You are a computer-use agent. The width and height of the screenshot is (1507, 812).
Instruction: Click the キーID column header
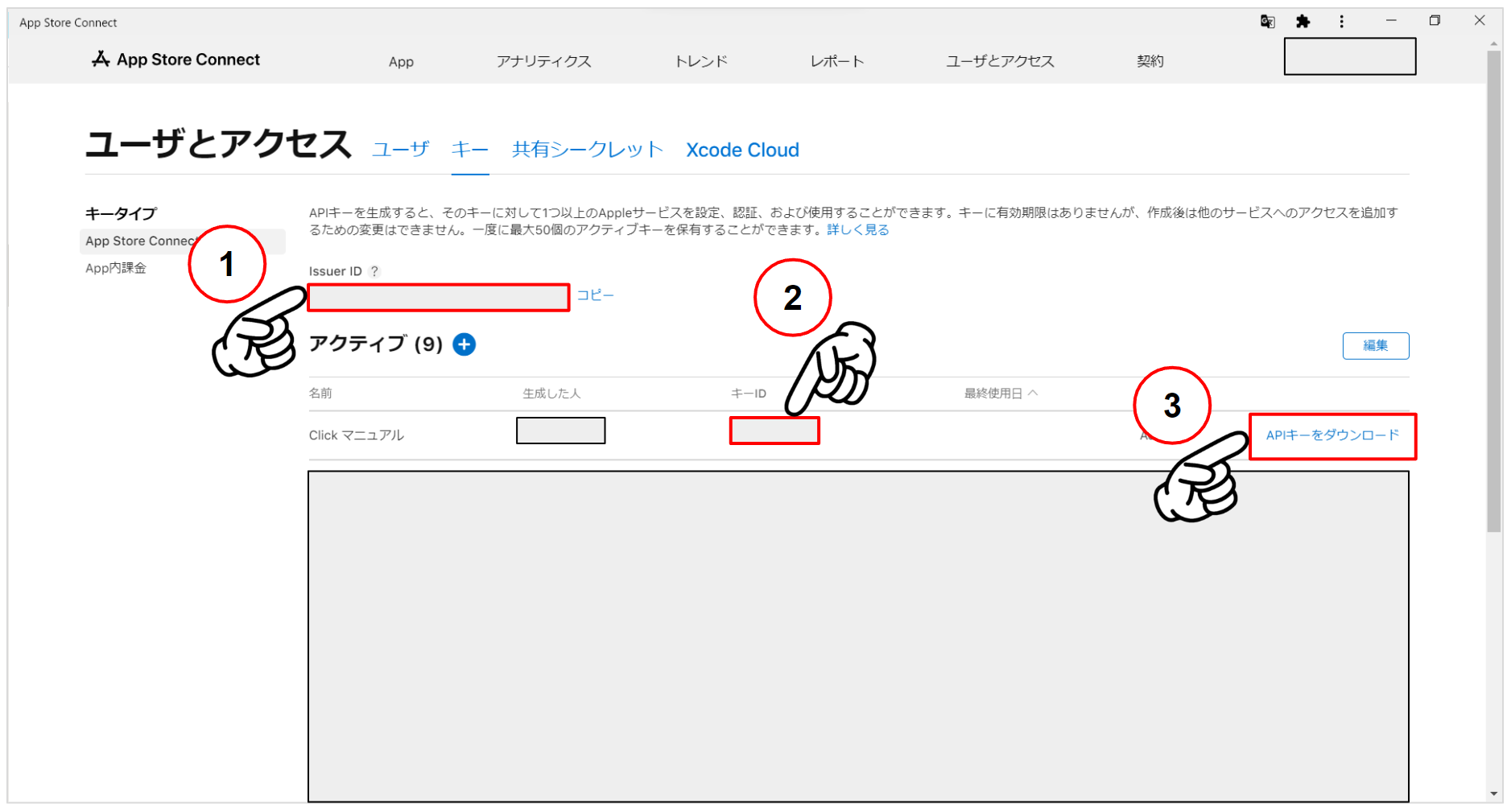749,393
